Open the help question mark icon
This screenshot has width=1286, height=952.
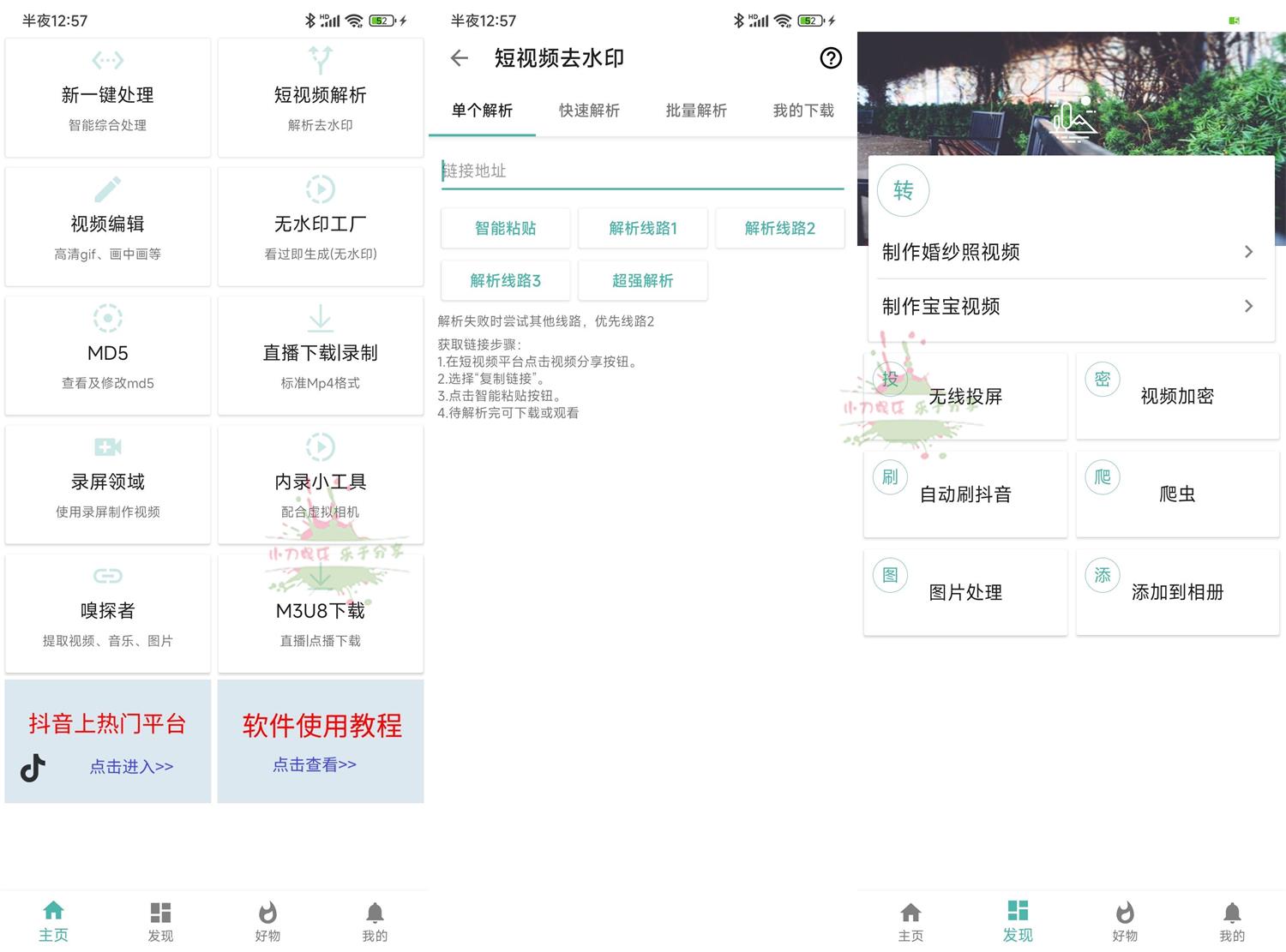pos(830,58)
